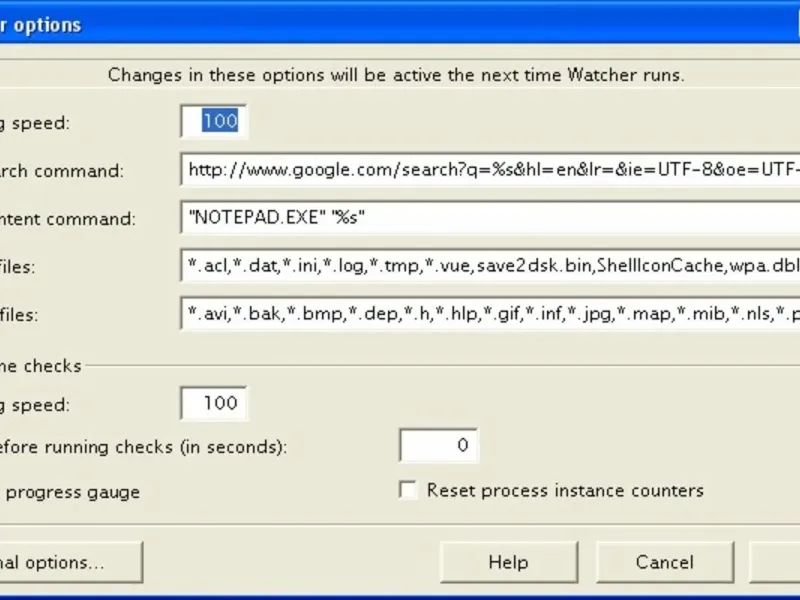Click the 'Reset process instance counters' label
The width and height of the screenshot is (800, 600).
click(x=565, y=491)
